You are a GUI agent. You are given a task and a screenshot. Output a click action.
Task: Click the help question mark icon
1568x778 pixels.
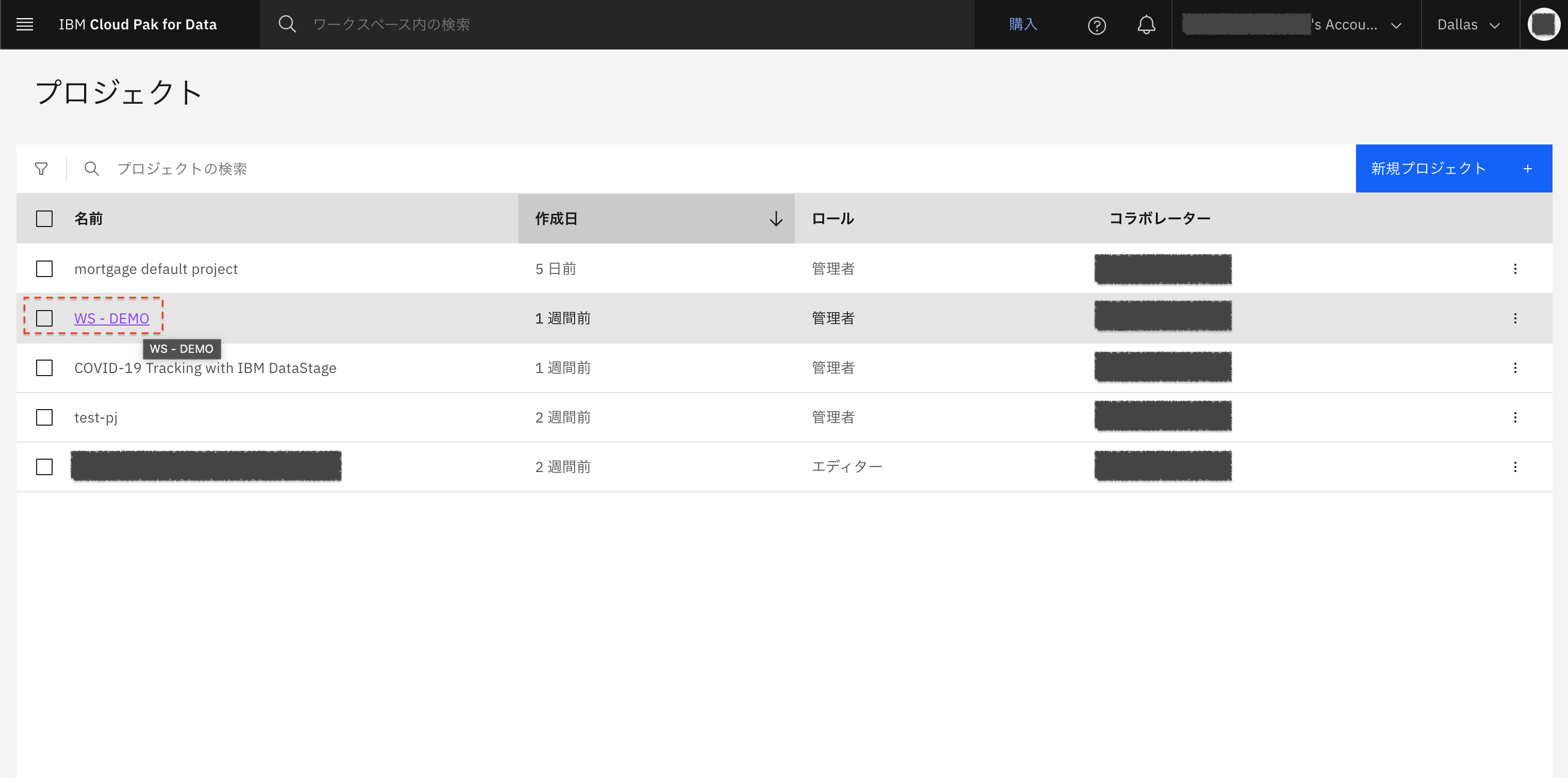click(x=1096, y=25)
